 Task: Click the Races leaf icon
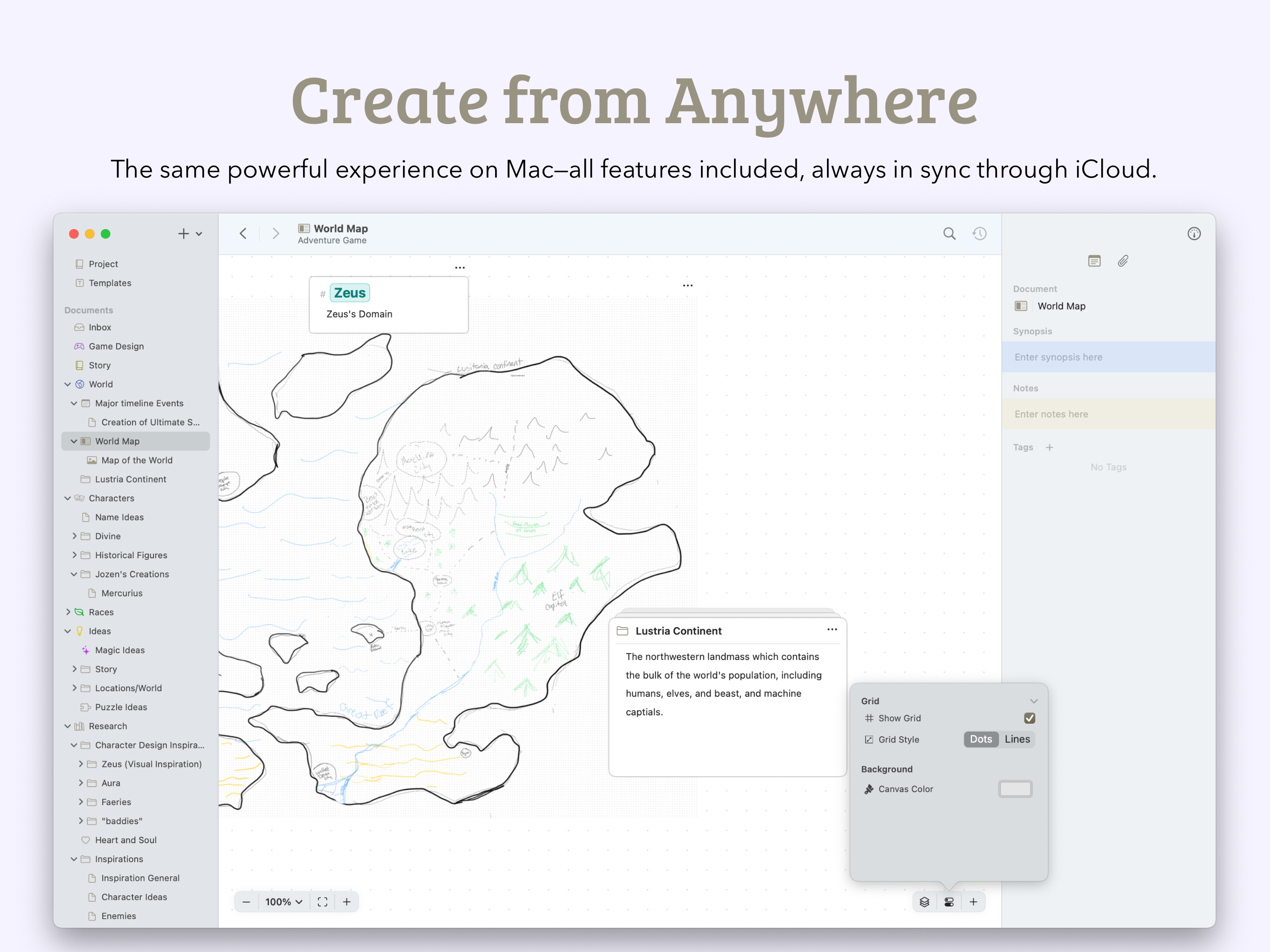(x=79, y=613)
